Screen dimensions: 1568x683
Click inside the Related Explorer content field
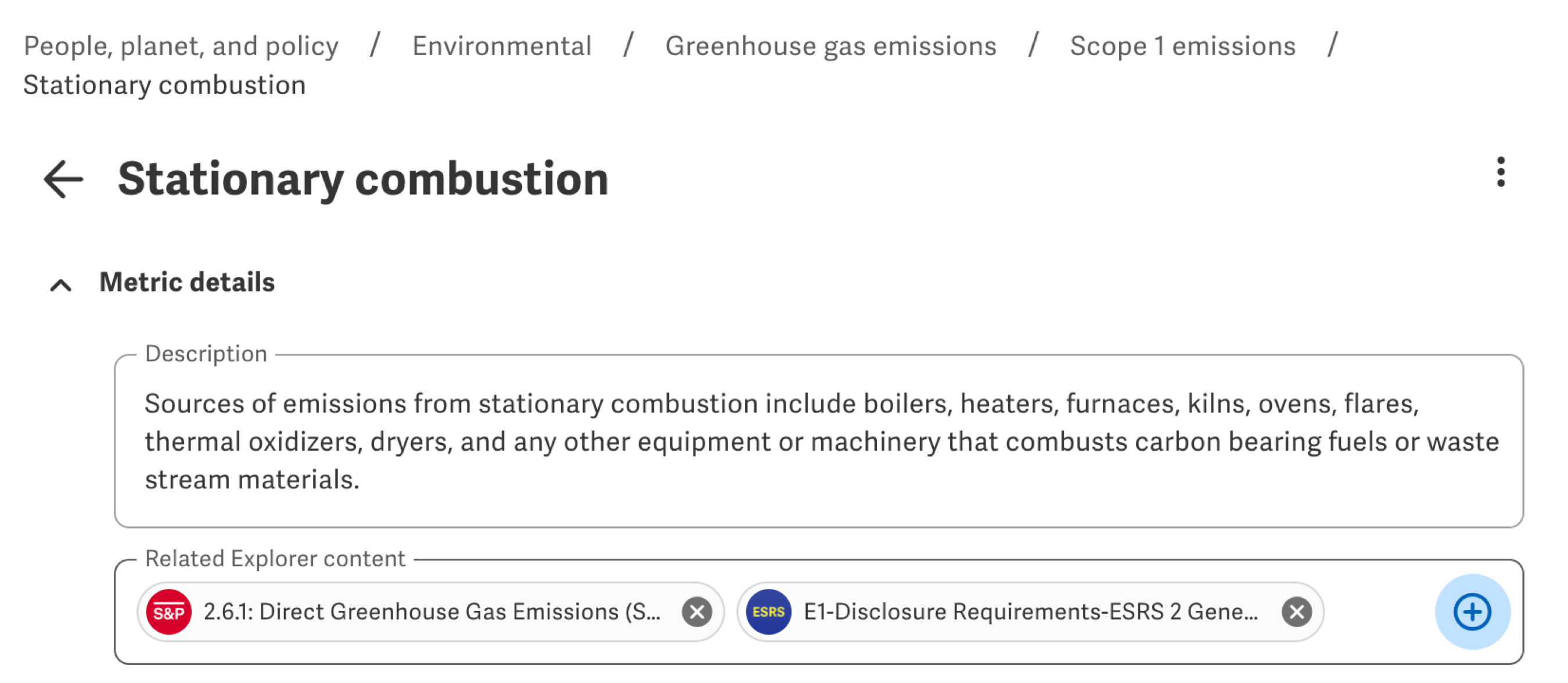point(1379,611)
